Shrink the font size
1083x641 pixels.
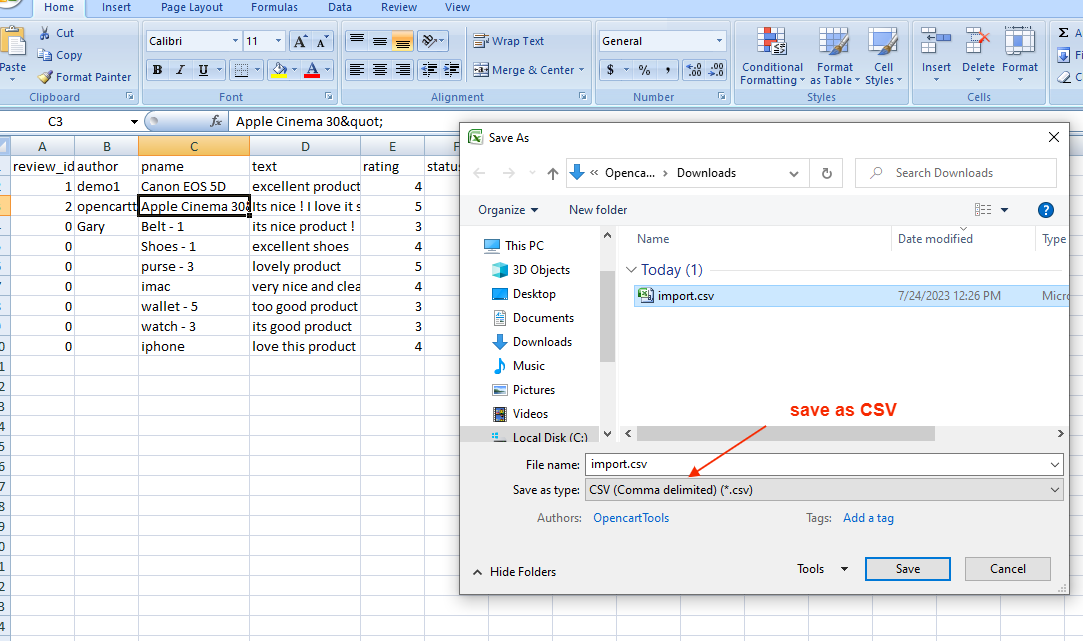pos(322,41)
